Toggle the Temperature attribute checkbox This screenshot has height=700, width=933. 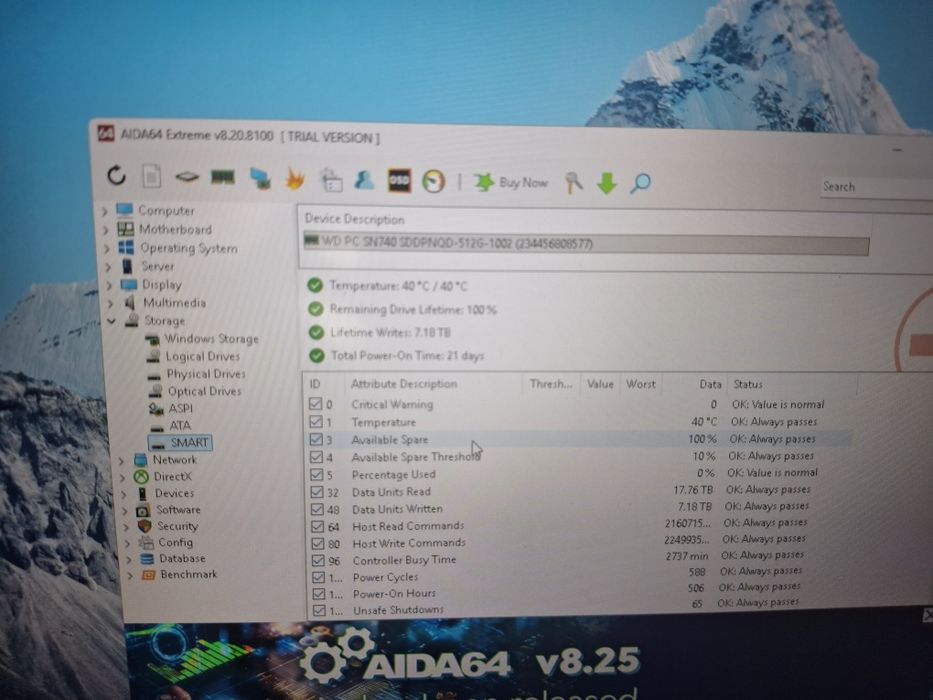(x=316, y=422)
